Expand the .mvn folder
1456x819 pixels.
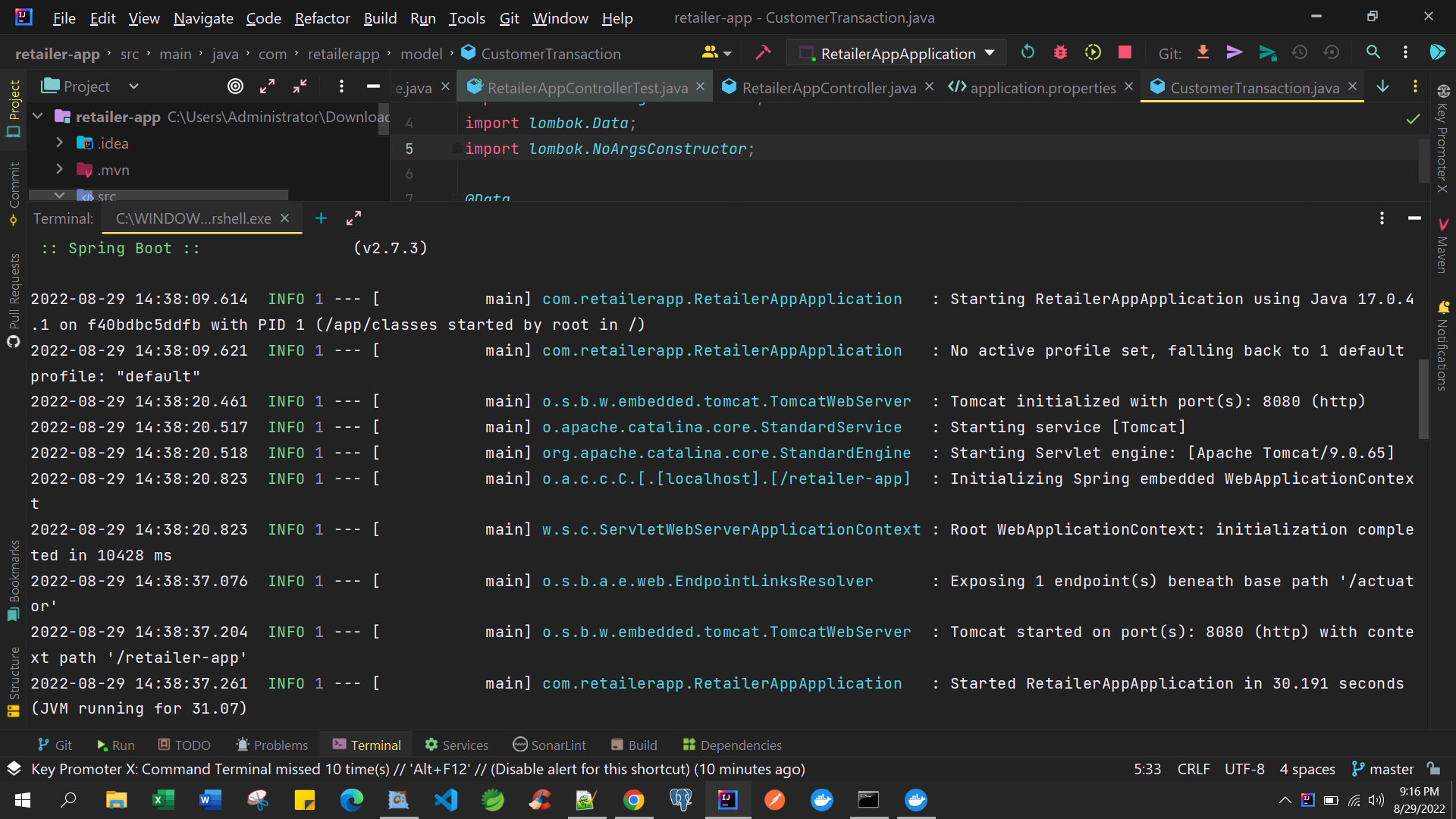click(59, 169)
